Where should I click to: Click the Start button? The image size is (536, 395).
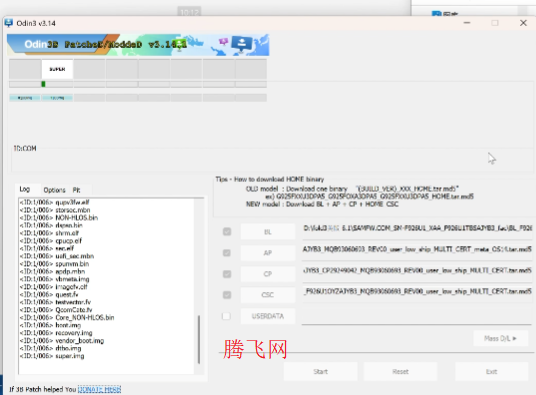(321, 371)
